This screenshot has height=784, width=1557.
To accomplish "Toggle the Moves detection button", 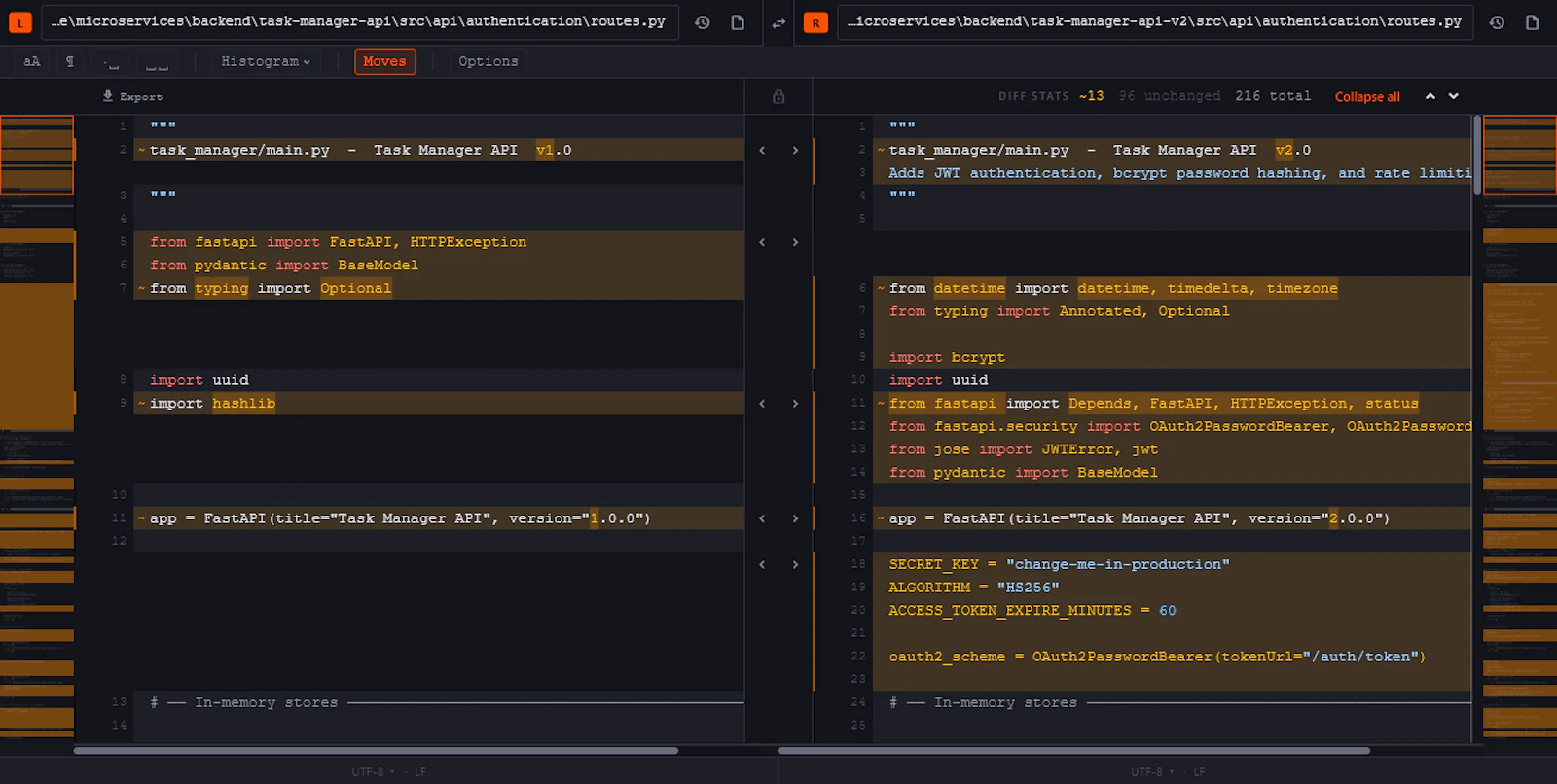I will [384, 61].
